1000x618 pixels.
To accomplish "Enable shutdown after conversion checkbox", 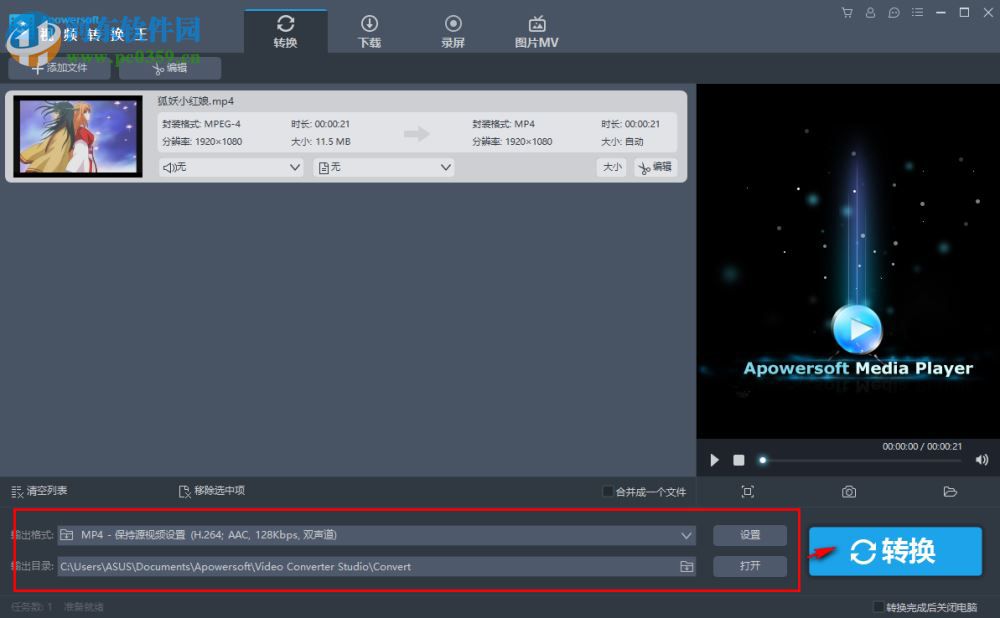I will (879, 606).
